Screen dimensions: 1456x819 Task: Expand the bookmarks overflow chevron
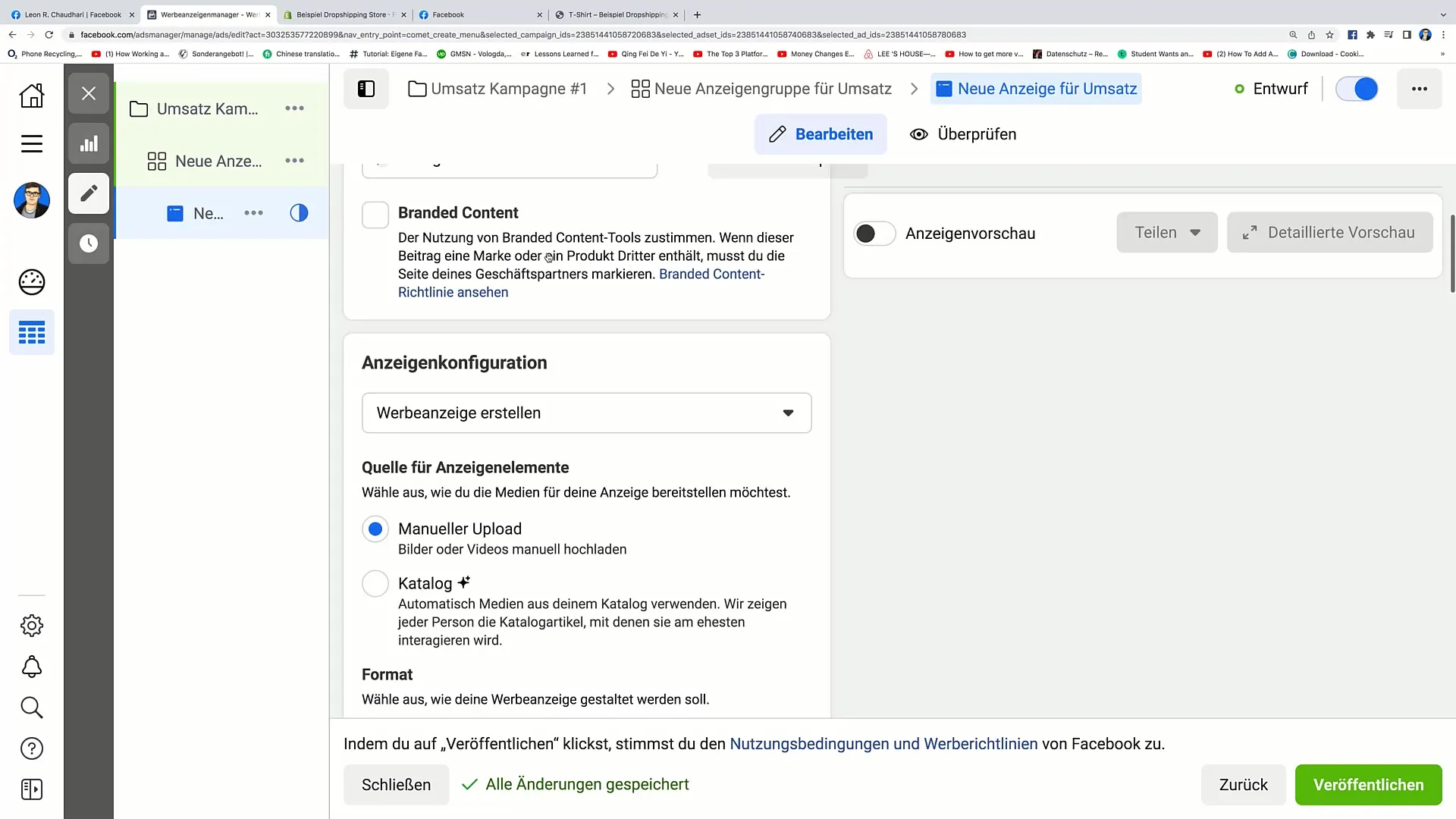click(1443, 54)
